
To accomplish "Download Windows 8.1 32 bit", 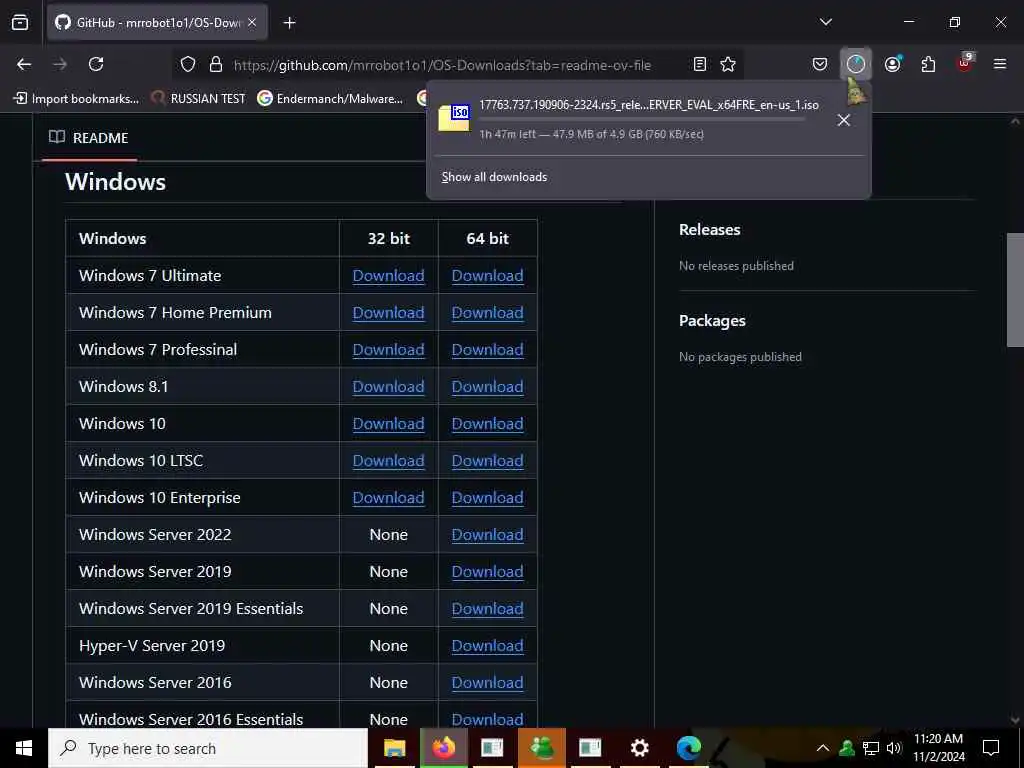I will [389, 387].
